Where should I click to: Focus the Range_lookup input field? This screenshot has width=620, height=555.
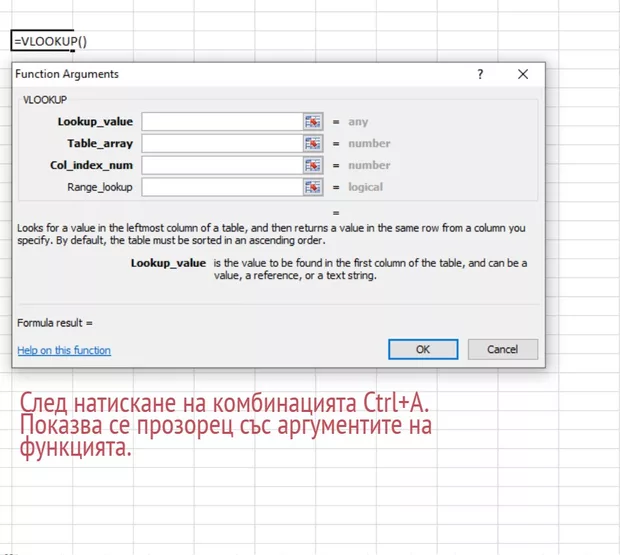coord(222,187)
